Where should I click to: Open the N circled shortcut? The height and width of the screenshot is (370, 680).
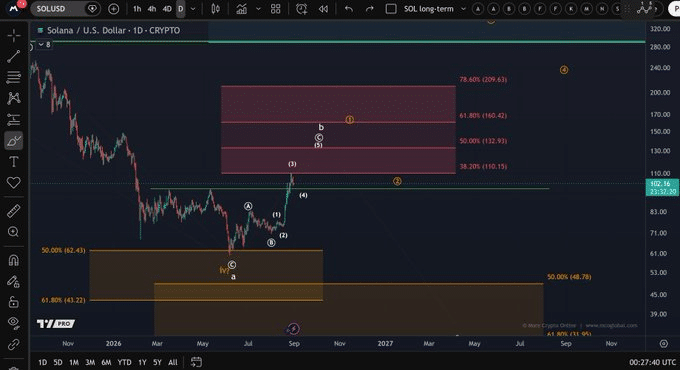(x=602, y=9)
